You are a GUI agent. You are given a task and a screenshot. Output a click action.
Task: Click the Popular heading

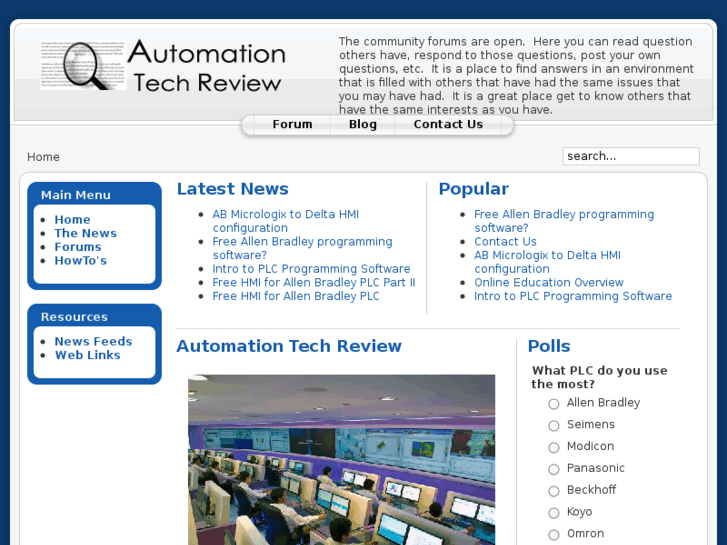pyautogui.click(x=473, y=189)
